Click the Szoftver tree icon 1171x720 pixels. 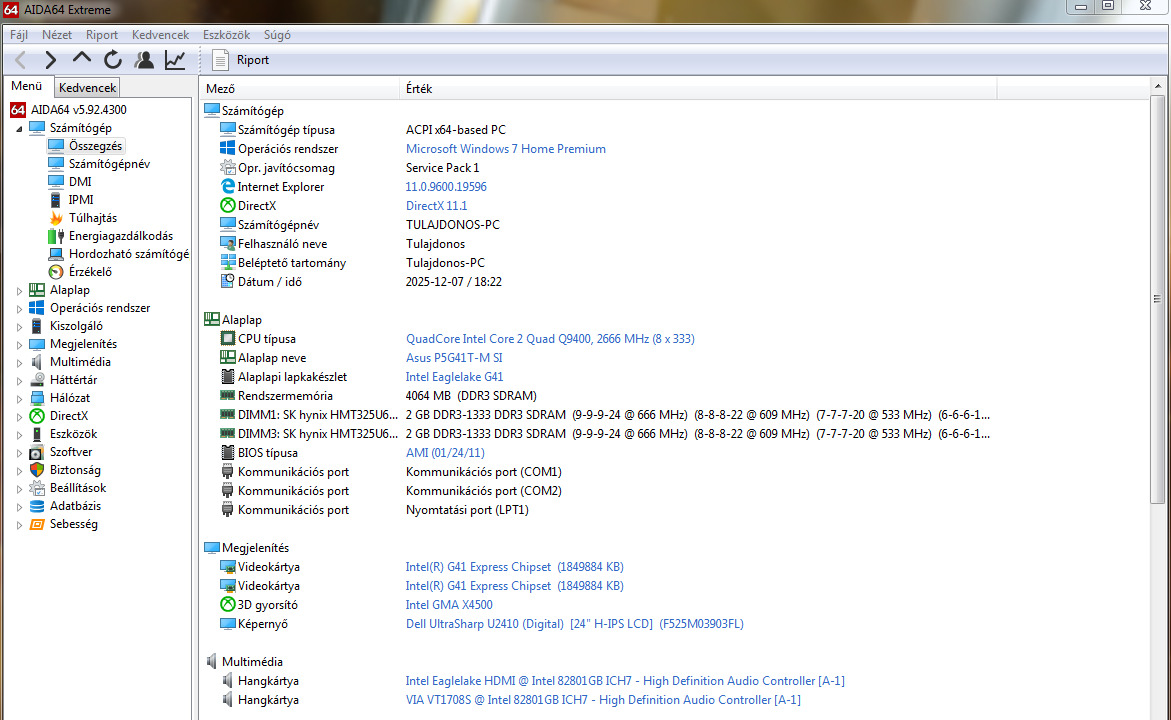(37, 452)
